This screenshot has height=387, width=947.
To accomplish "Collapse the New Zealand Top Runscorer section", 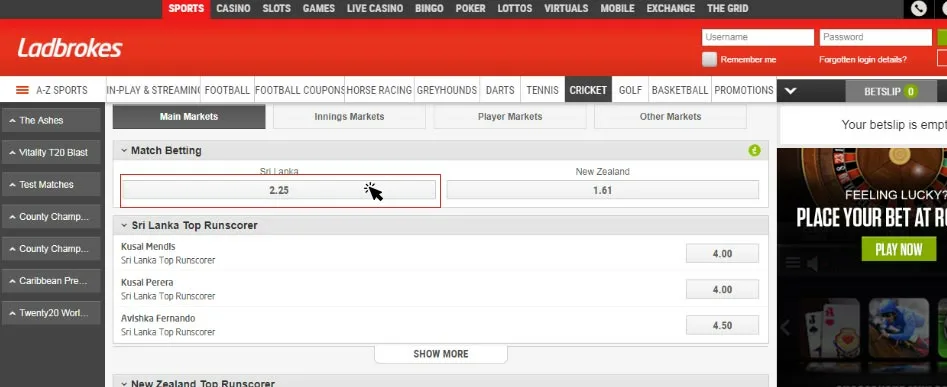I will click(124, 383).
